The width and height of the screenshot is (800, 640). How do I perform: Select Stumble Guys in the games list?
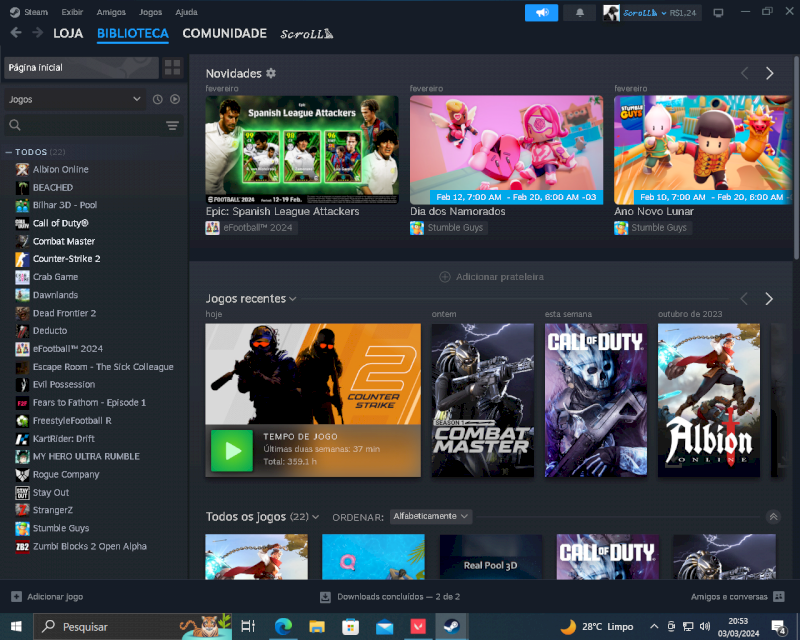click(x=60, y=528)
